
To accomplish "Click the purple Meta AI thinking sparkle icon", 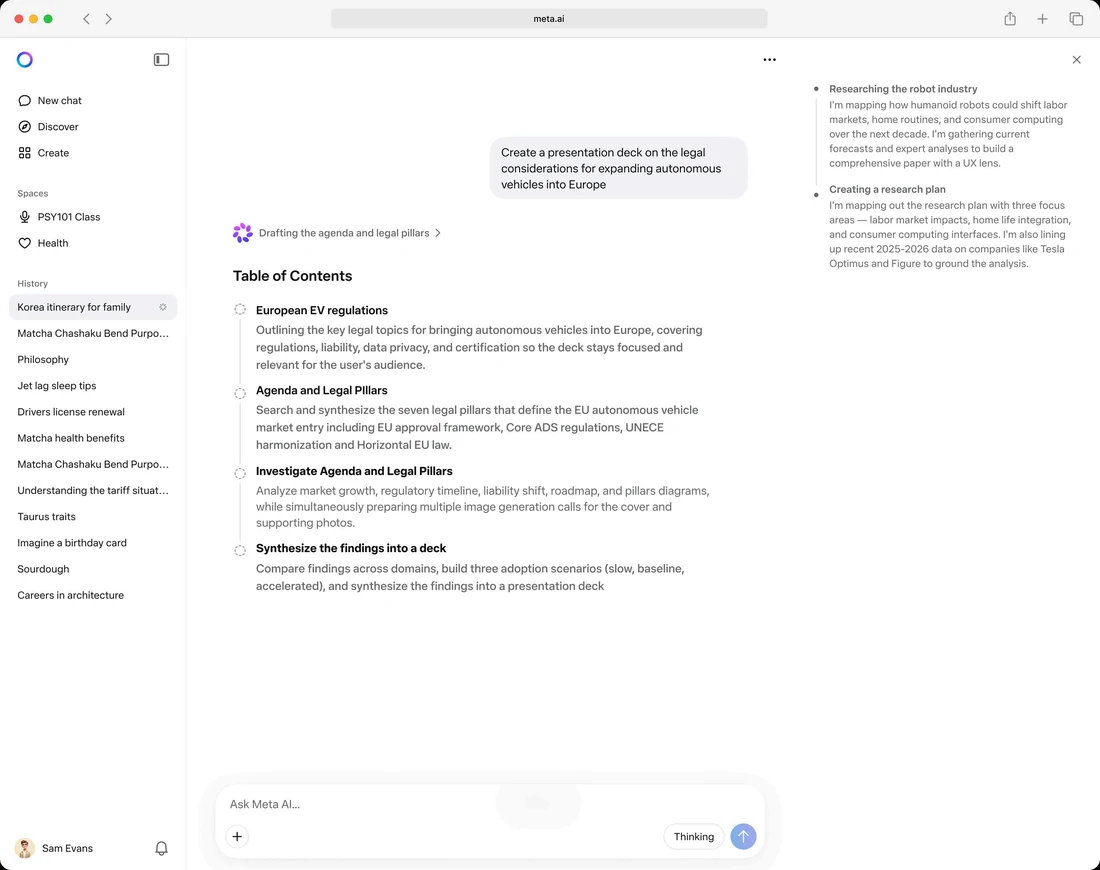I will (x=243, y=233).
